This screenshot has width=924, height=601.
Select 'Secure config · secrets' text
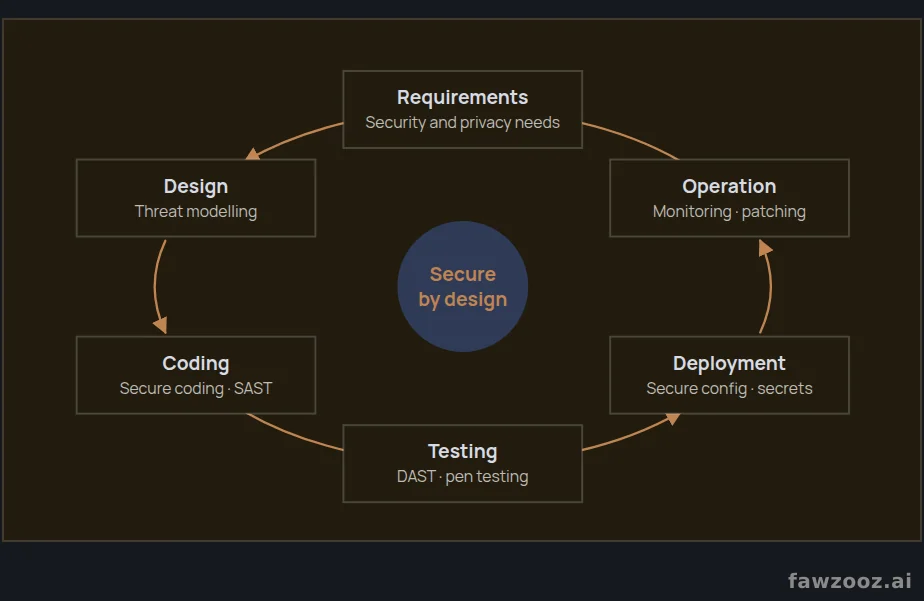[x=729, y=389]
